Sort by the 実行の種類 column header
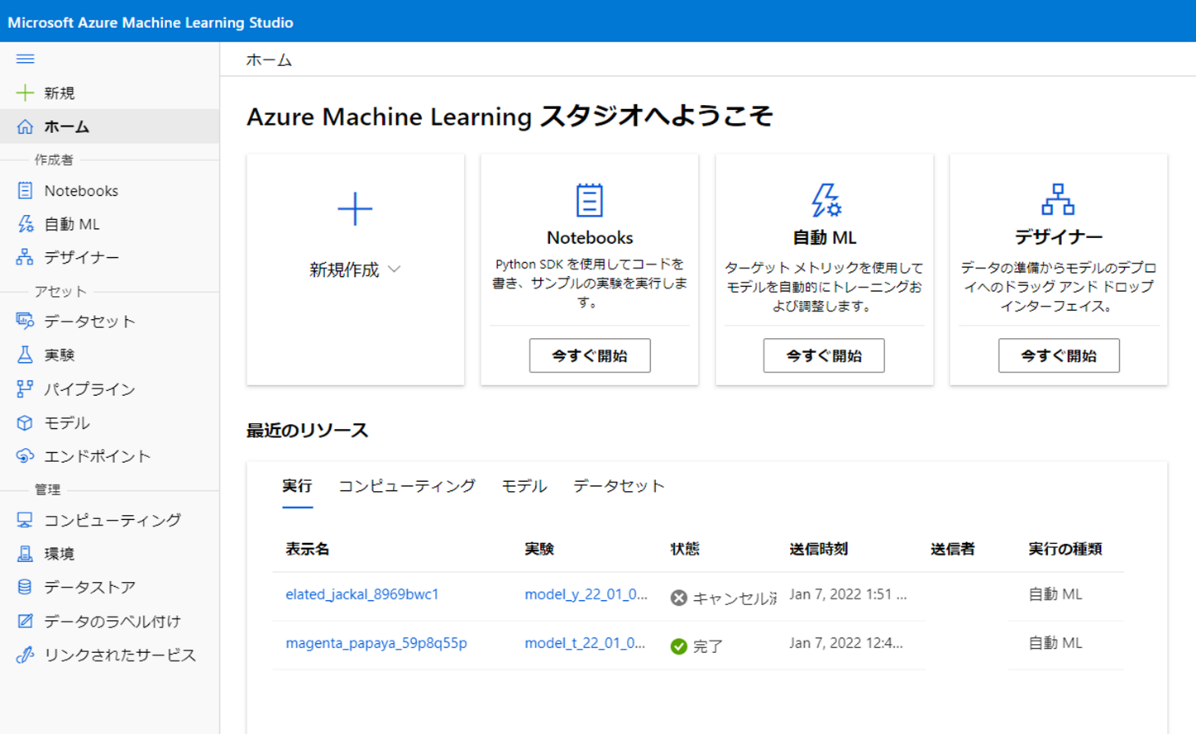Screen dimensions: 1196x734 (x=1065, y=549)
